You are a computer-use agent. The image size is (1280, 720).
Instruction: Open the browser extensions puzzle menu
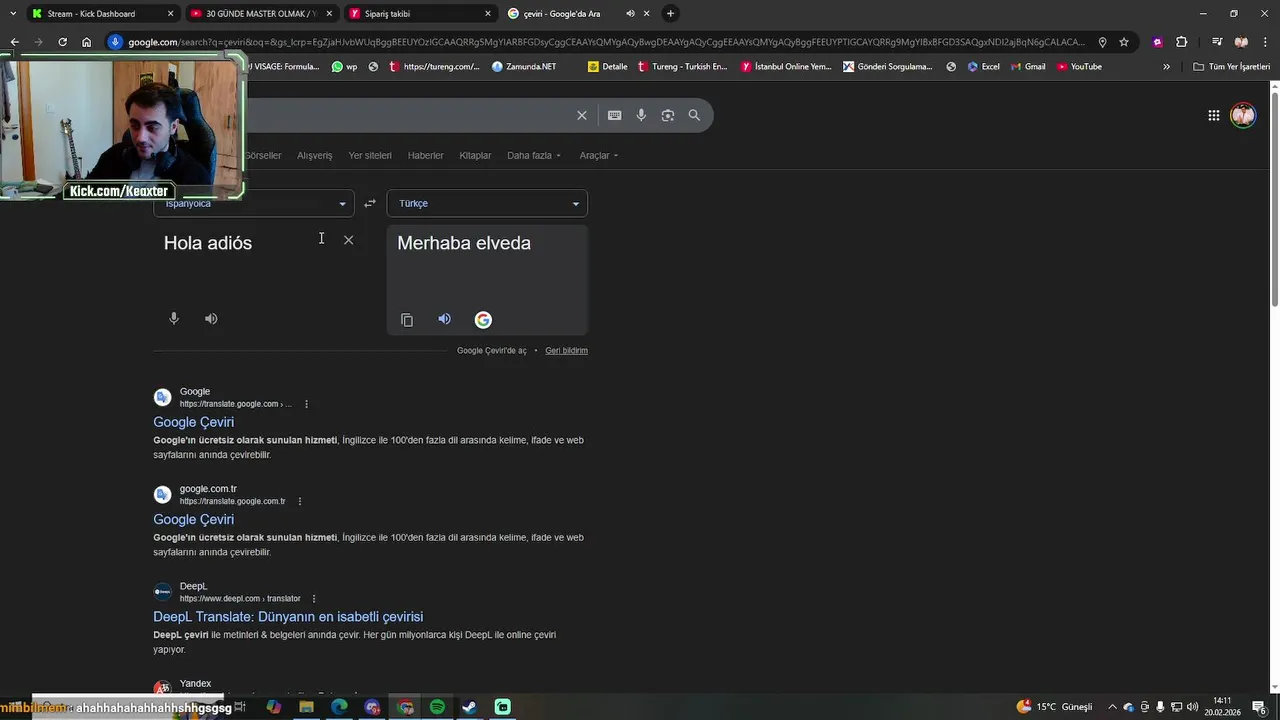(x=1181, y=42)
